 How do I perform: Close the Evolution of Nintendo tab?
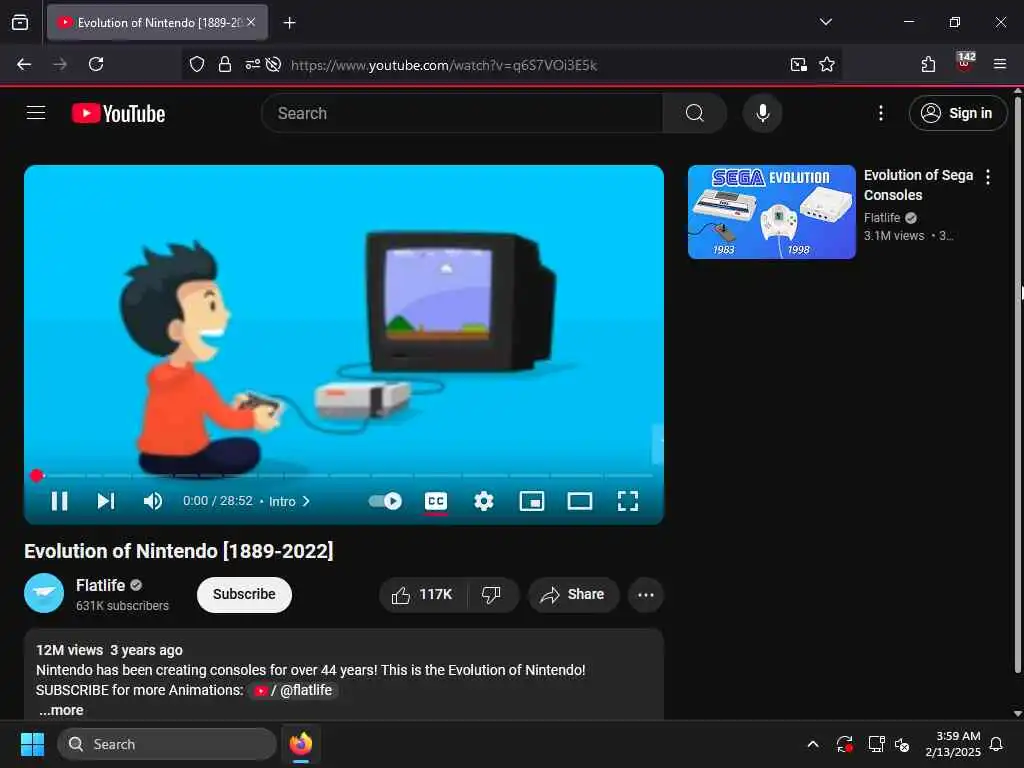pyautogui.click(x=251, y=22)
